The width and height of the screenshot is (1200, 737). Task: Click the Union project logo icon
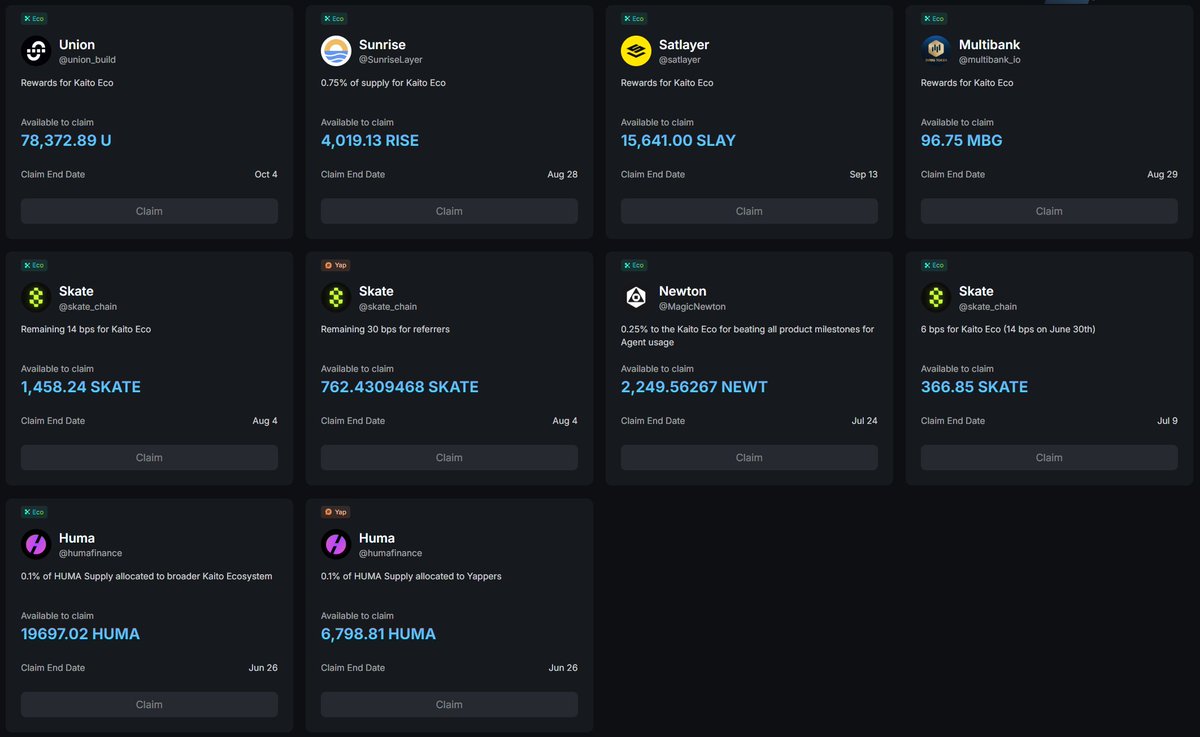36,51
